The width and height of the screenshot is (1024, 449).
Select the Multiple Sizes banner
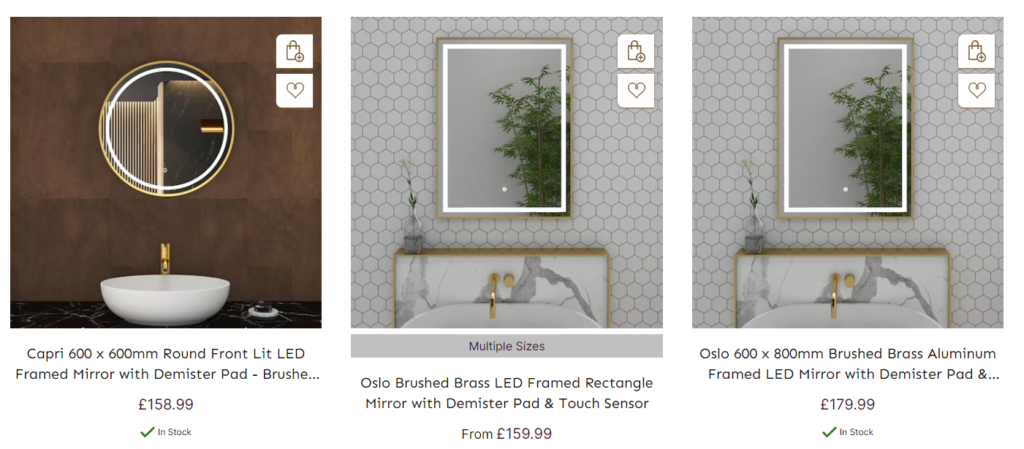(507, 346)
